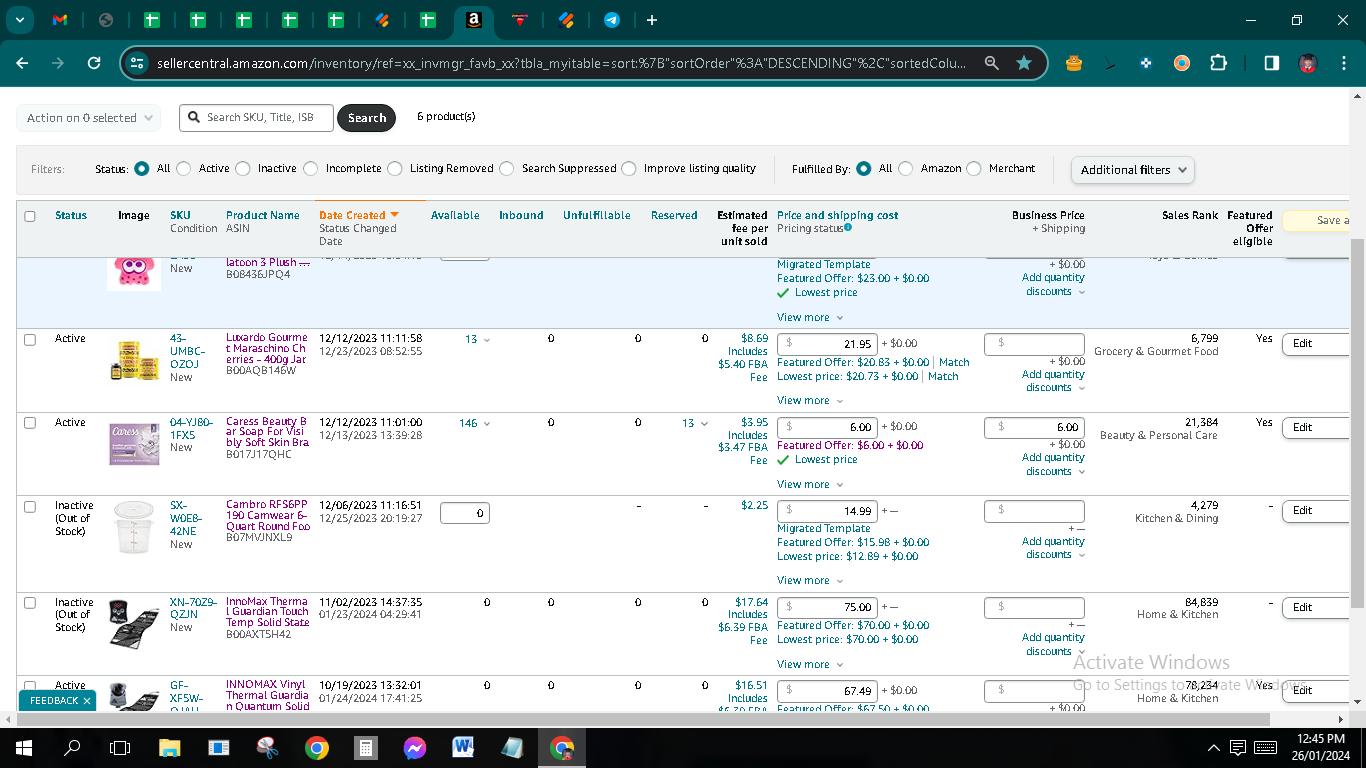The height and width of the screenshot is (768, 1366).
Task: Expand 'View more' in the Luxardo row
Action: tap(810, 401)
